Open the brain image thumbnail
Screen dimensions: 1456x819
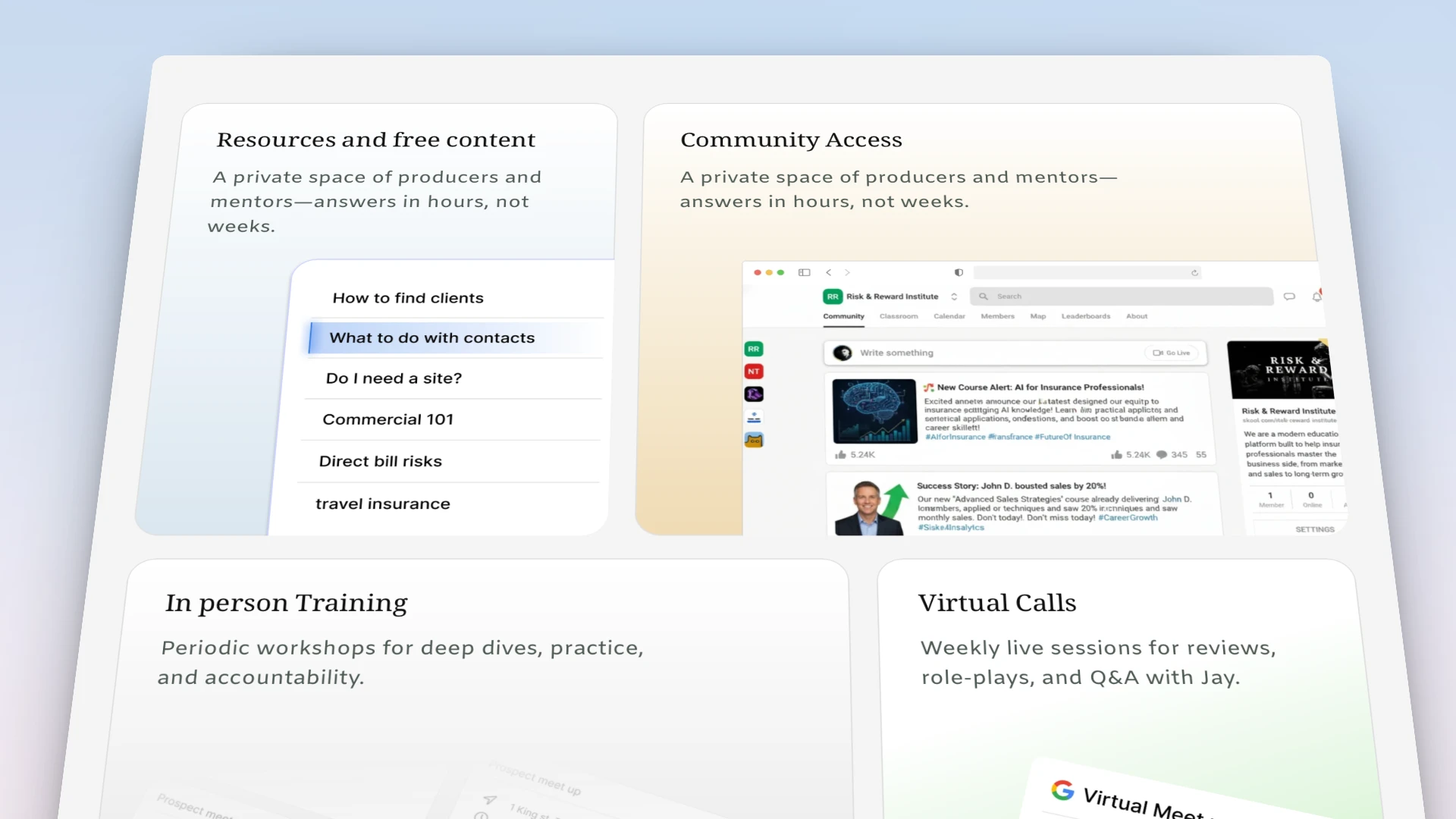click(x=875, y=411)
